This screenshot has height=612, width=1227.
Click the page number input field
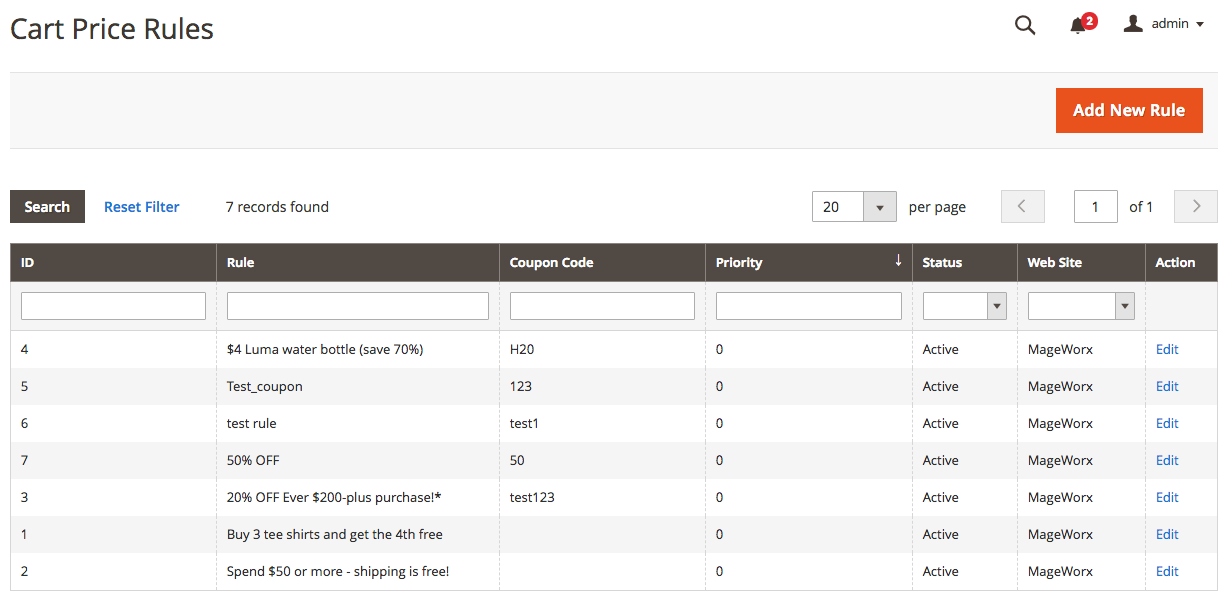(x=1096, y=207)
